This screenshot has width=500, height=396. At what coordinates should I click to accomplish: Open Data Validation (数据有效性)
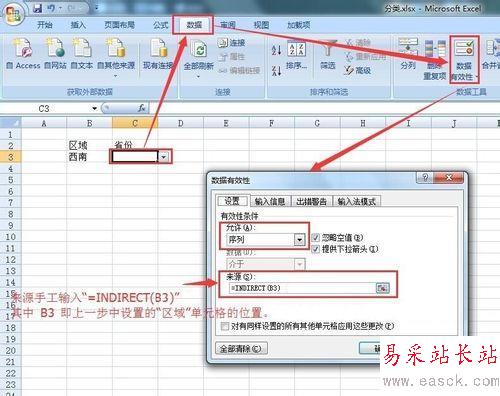(x=464, y=59)
